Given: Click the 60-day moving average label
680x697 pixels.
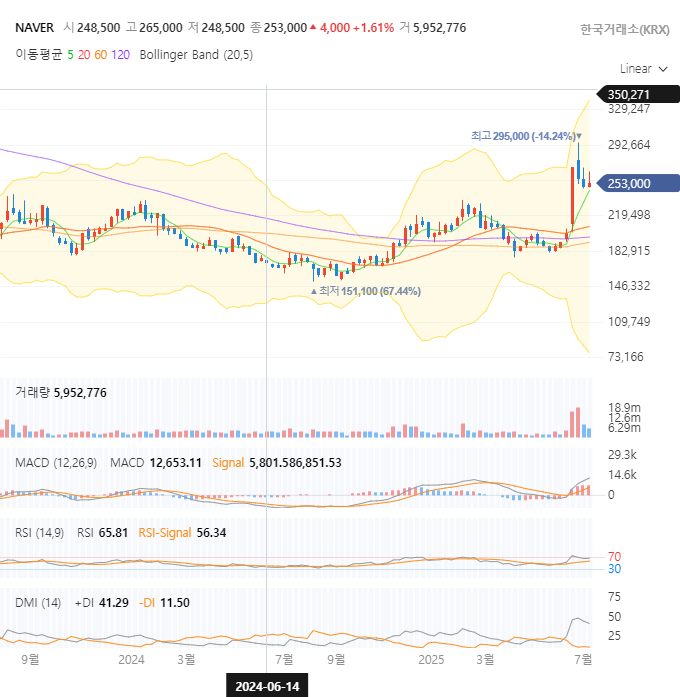Looking at the screenshot, I should (x=100, y=55).
